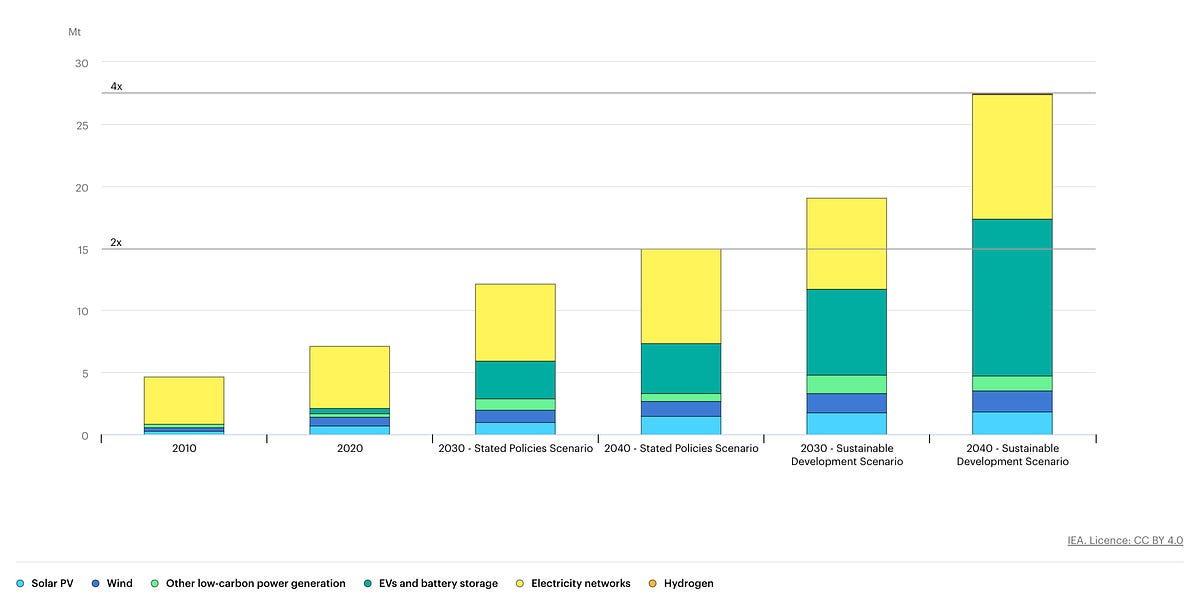Toggle the Other low-carbon power generation label
The image size is (1200, 600).
point(255,583)
